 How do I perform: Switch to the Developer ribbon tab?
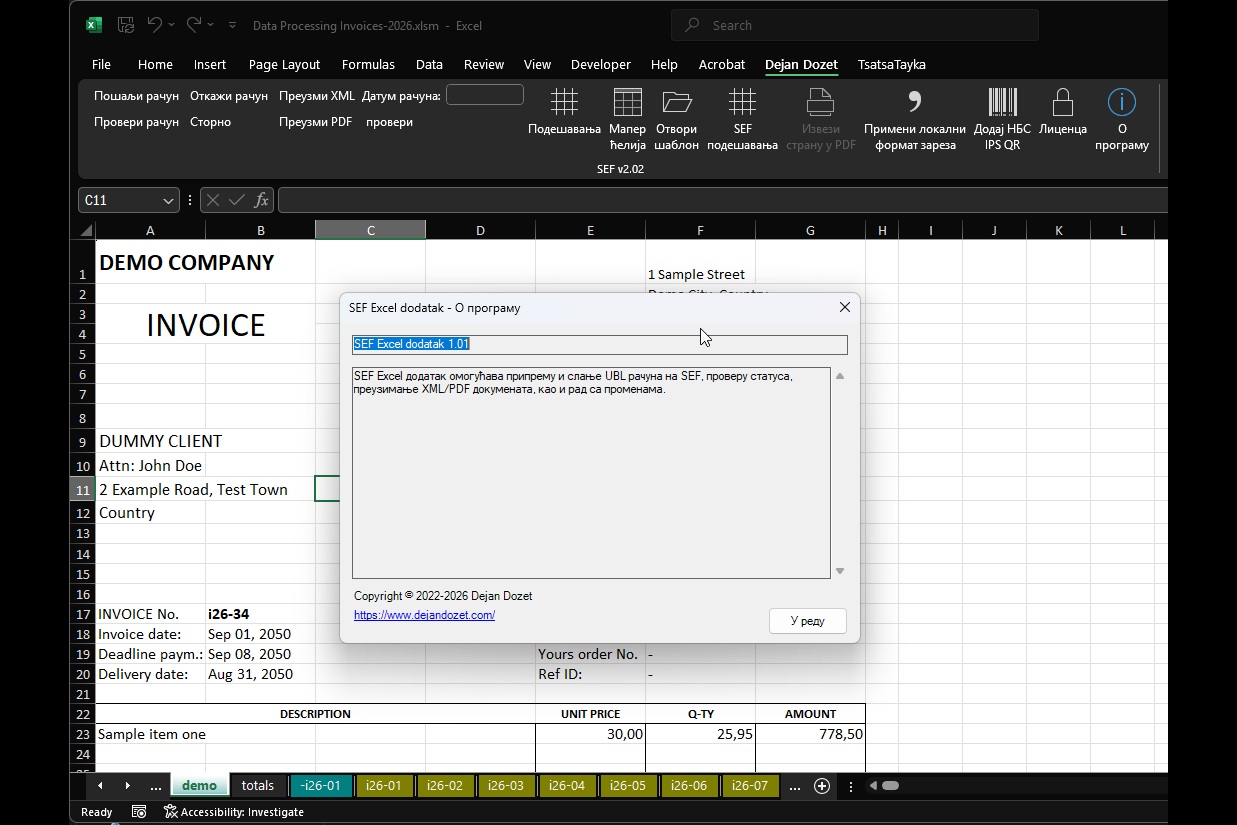(601, 64)
